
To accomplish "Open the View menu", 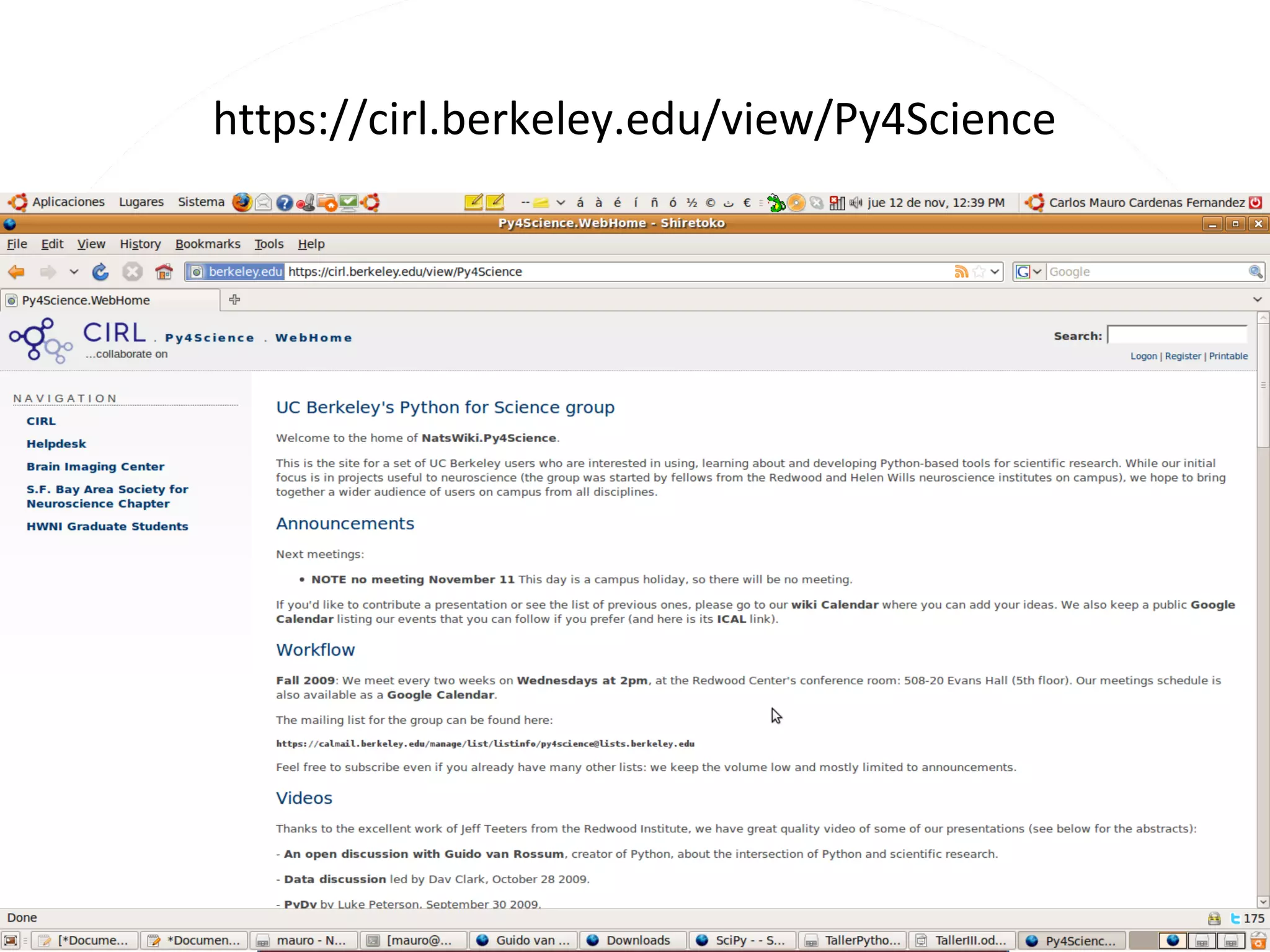I will coord(91,244).
